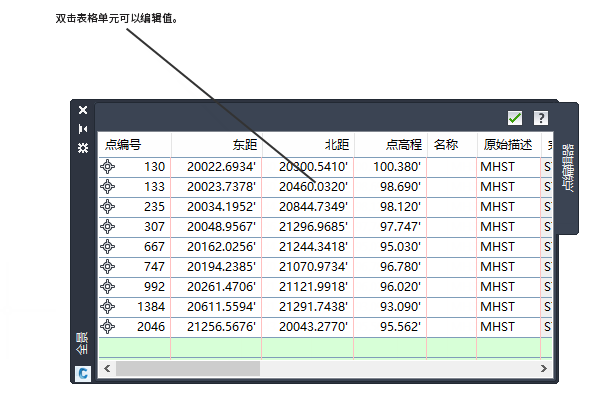This screenshot has height=400, width=600.
Task: Select elevation cell 97.747'
Action: tap(390, 227)
